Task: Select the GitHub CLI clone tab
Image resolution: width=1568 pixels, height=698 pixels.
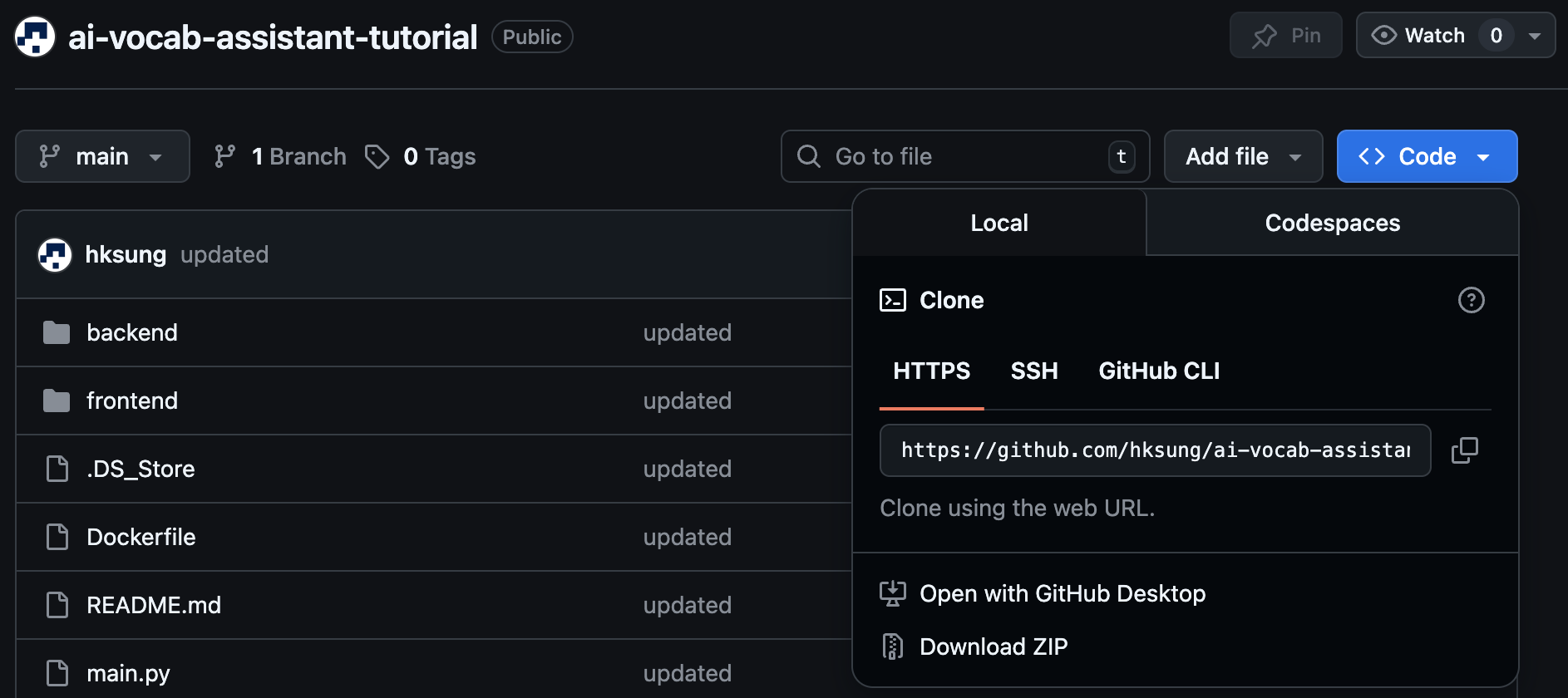Action: (x=1159, y=371)
